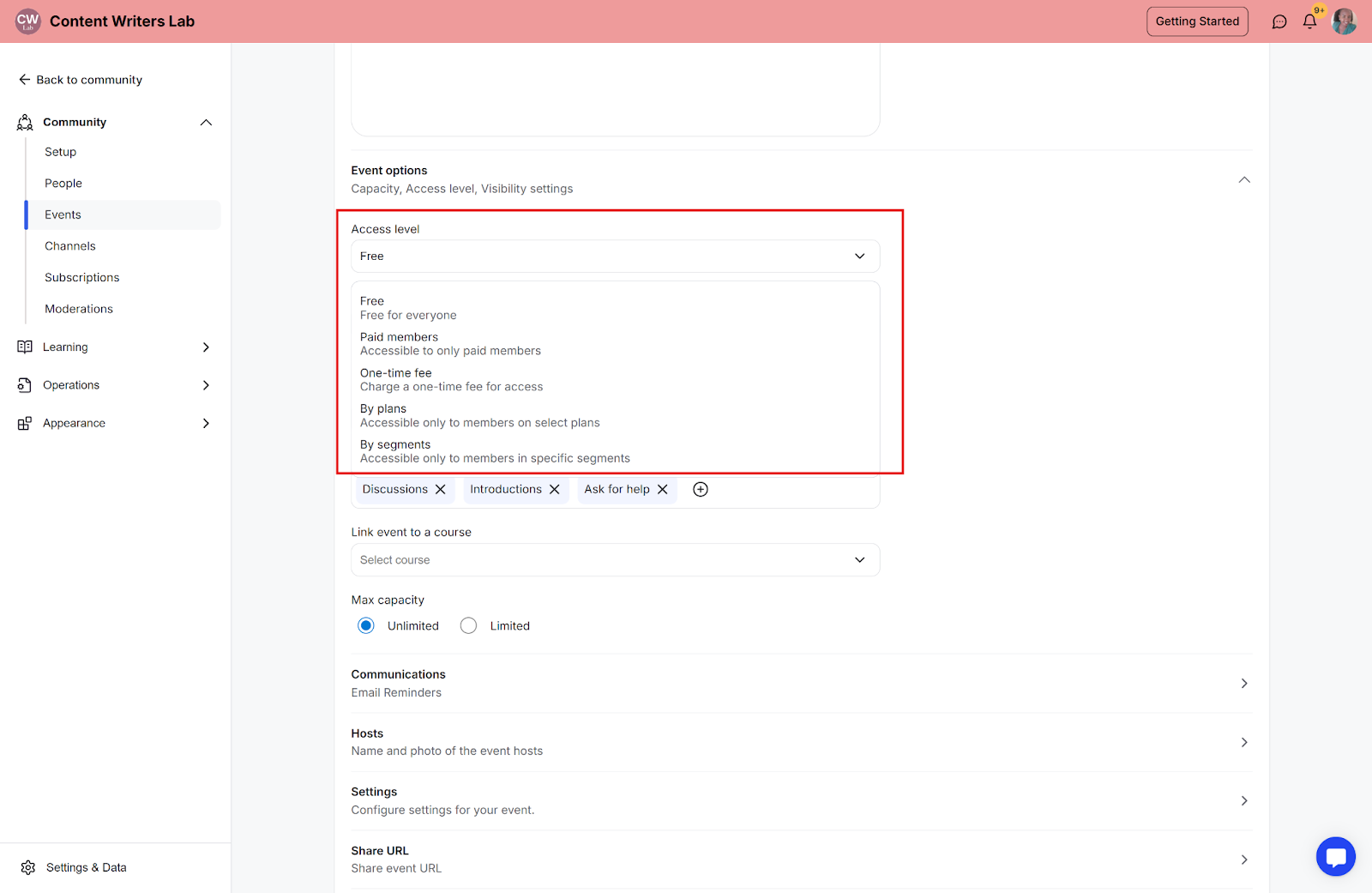Add another channel with plus icon

click(x=701, y=490)
